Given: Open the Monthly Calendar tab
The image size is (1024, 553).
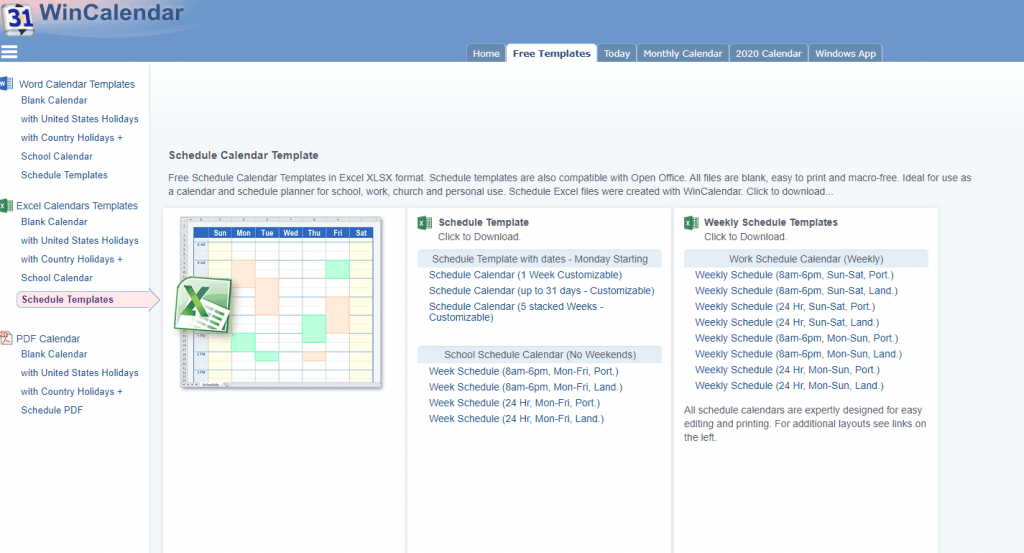Looking at the screenshot, I should 682,54.
